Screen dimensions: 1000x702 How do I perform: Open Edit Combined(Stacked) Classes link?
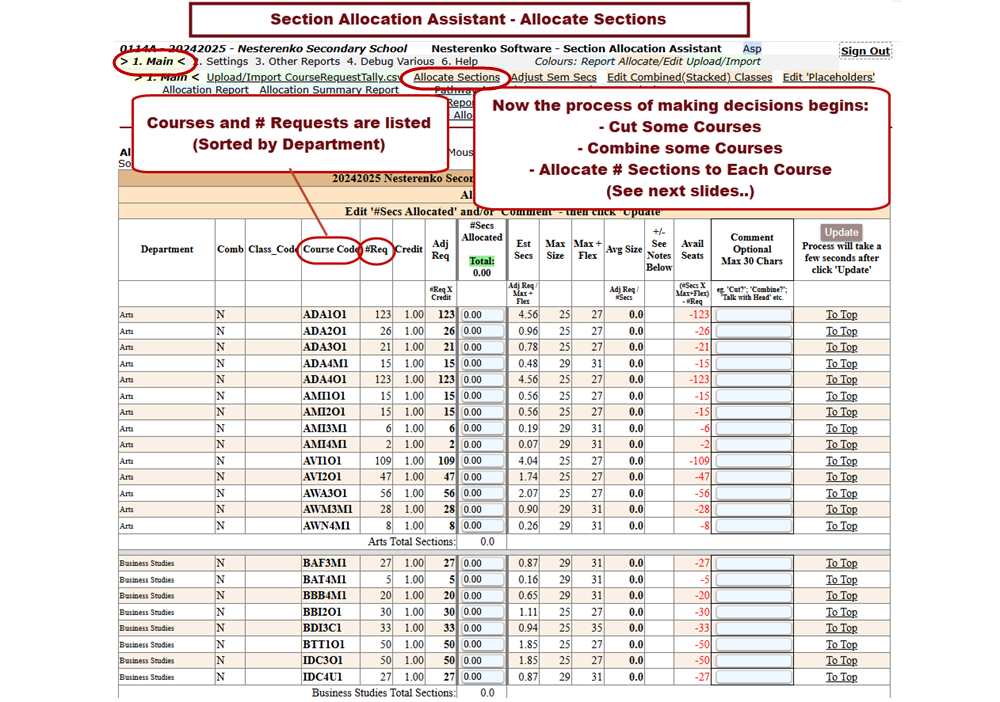689,77
